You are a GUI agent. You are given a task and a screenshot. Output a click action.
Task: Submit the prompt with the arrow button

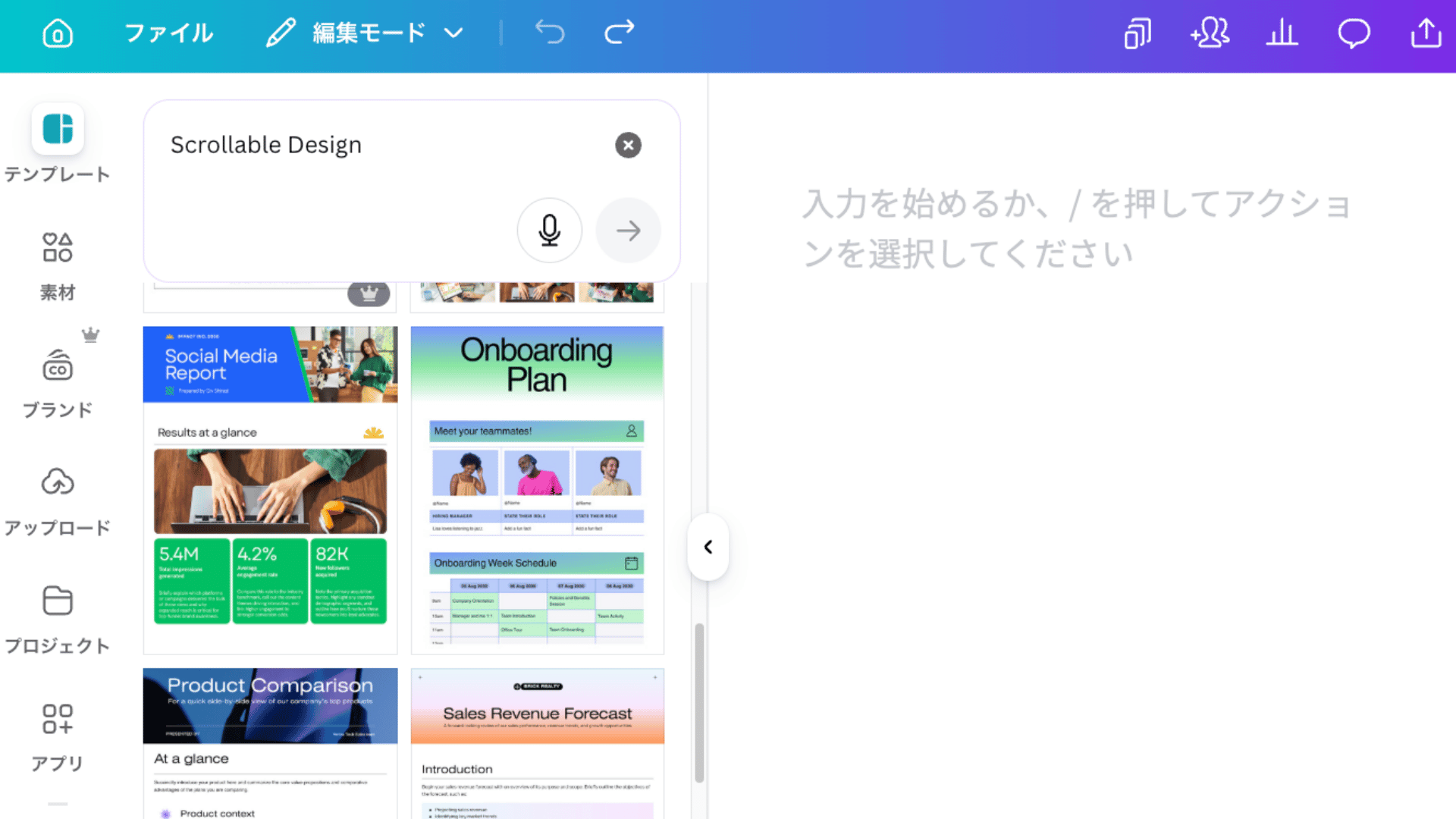[628, 230]
